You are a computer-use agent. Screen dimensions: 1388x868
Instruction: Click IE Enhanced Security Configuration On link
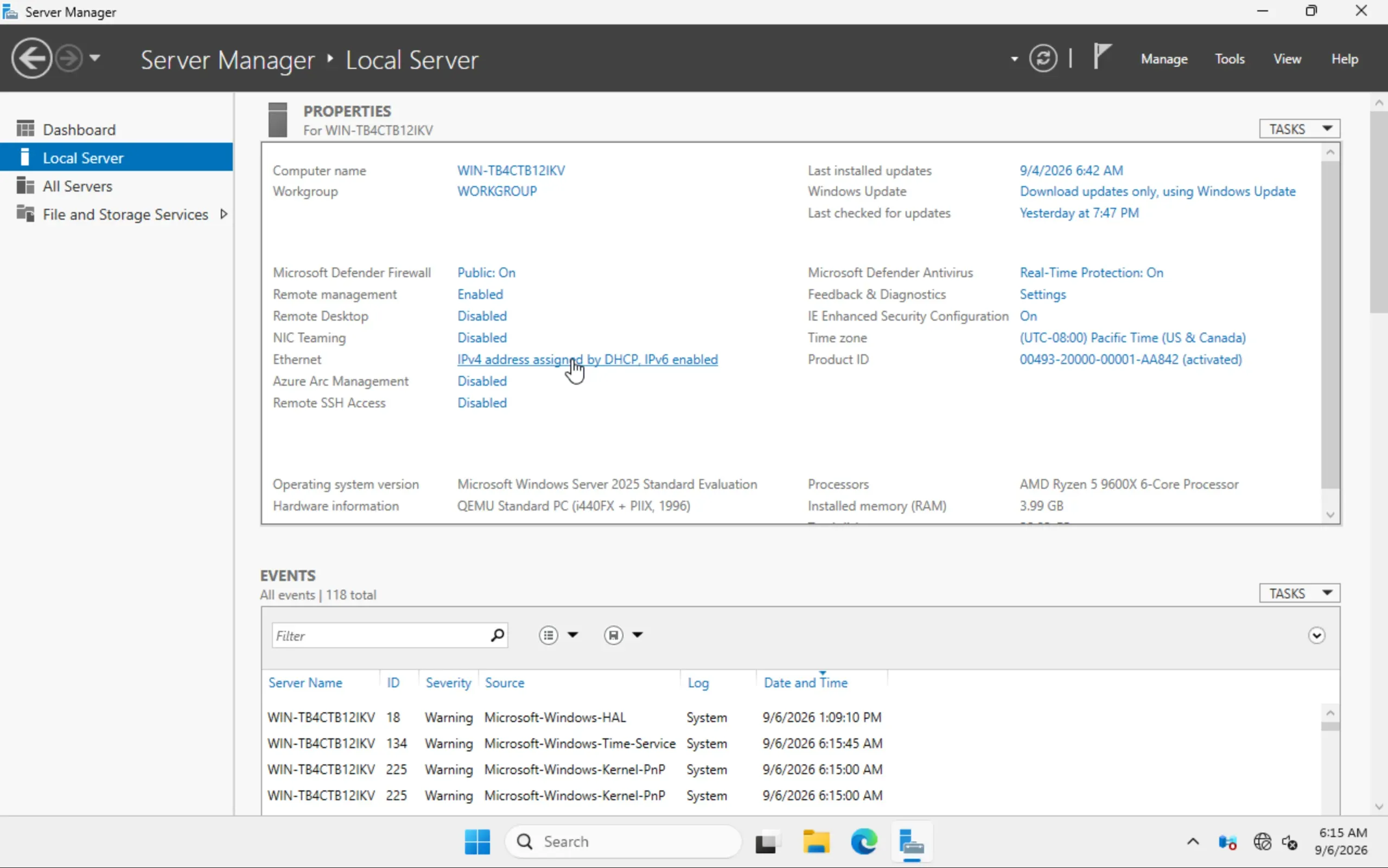(x=1028, y=316)
